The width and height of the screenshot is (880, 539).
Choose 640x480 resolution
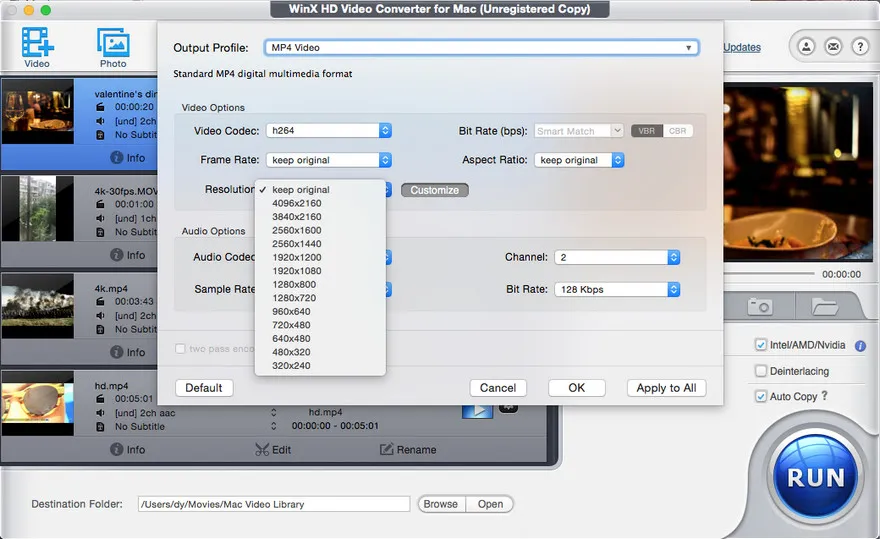click(x=320, y=339)
